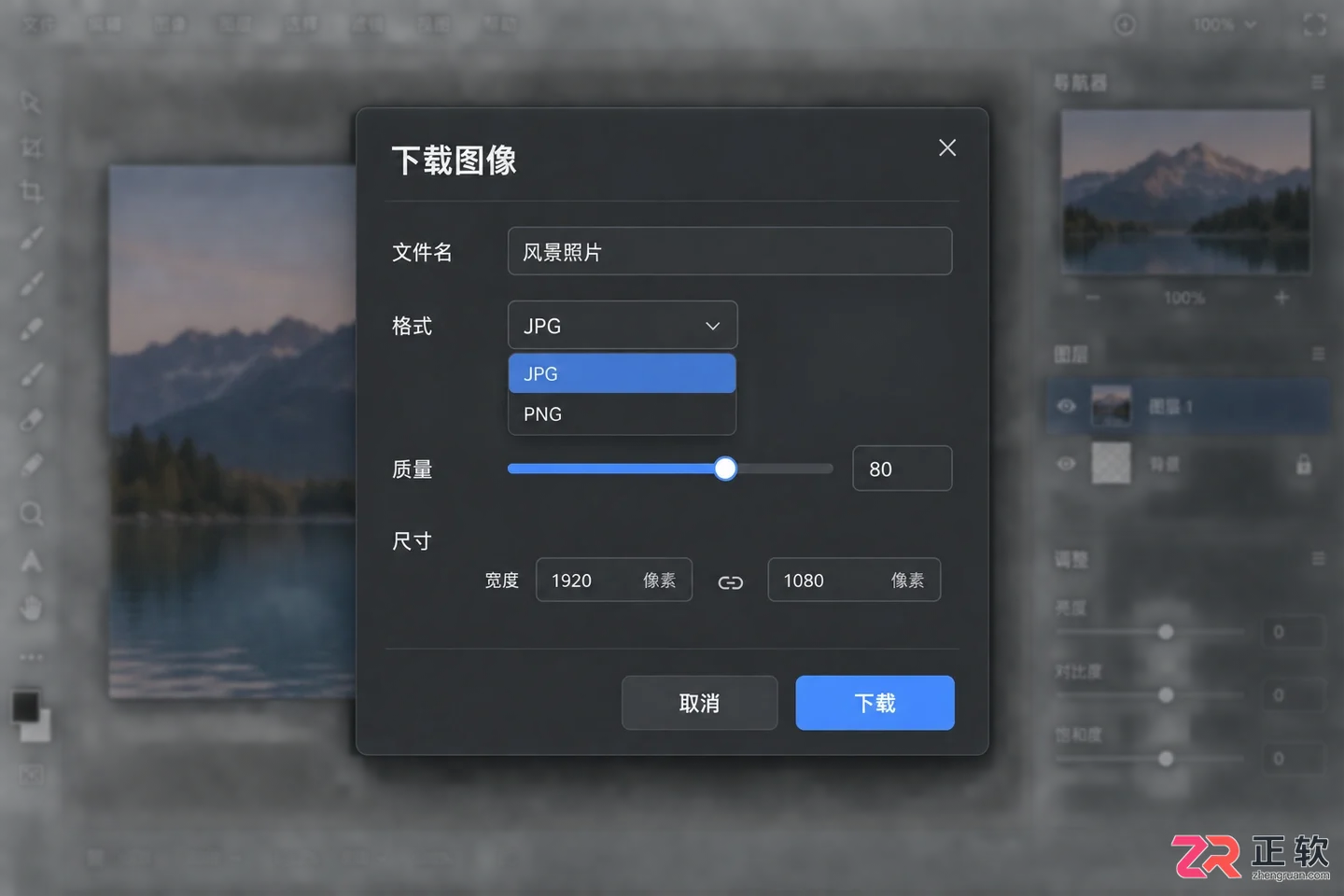Click the blue 下载 download button

(875, 703)
